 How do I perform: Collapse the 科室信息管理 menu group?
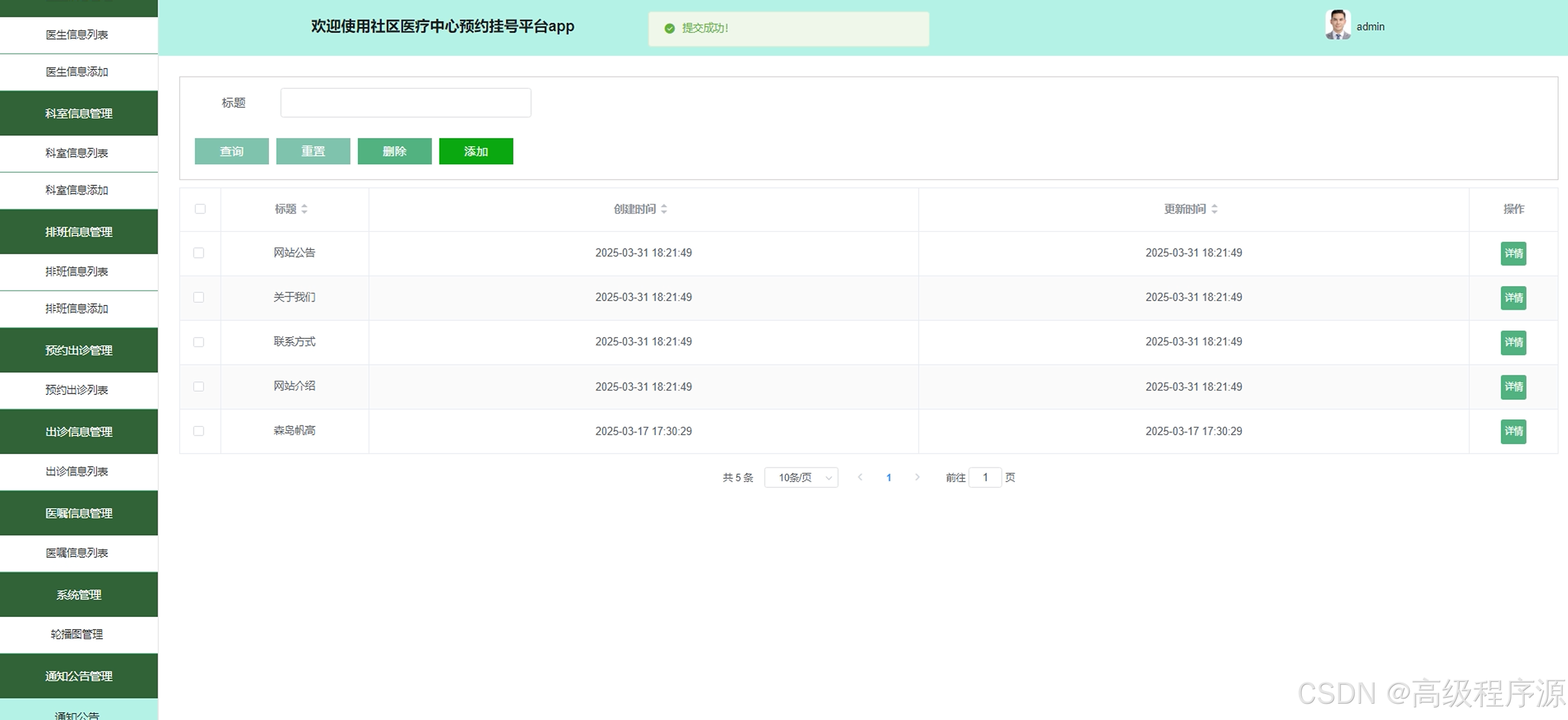tap(78, 114)
